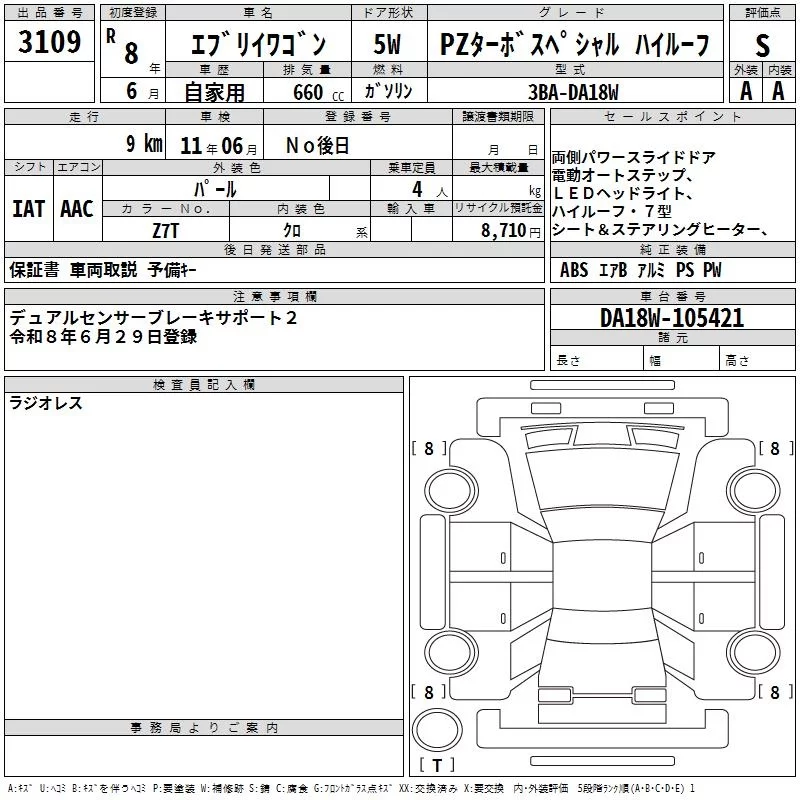Click the sales point ハイルーフ・7型
800x800 pixels.
(x=612, y=211)
